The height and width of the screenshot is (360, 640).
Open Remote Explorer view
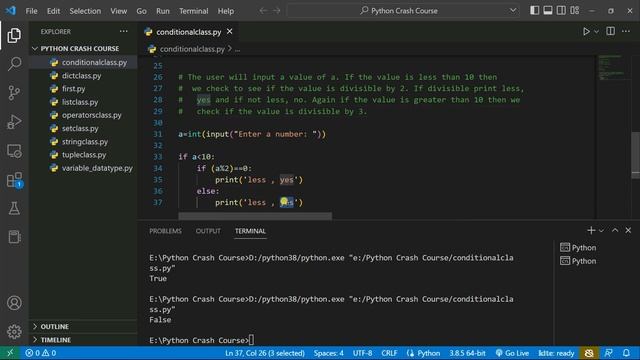14,151
